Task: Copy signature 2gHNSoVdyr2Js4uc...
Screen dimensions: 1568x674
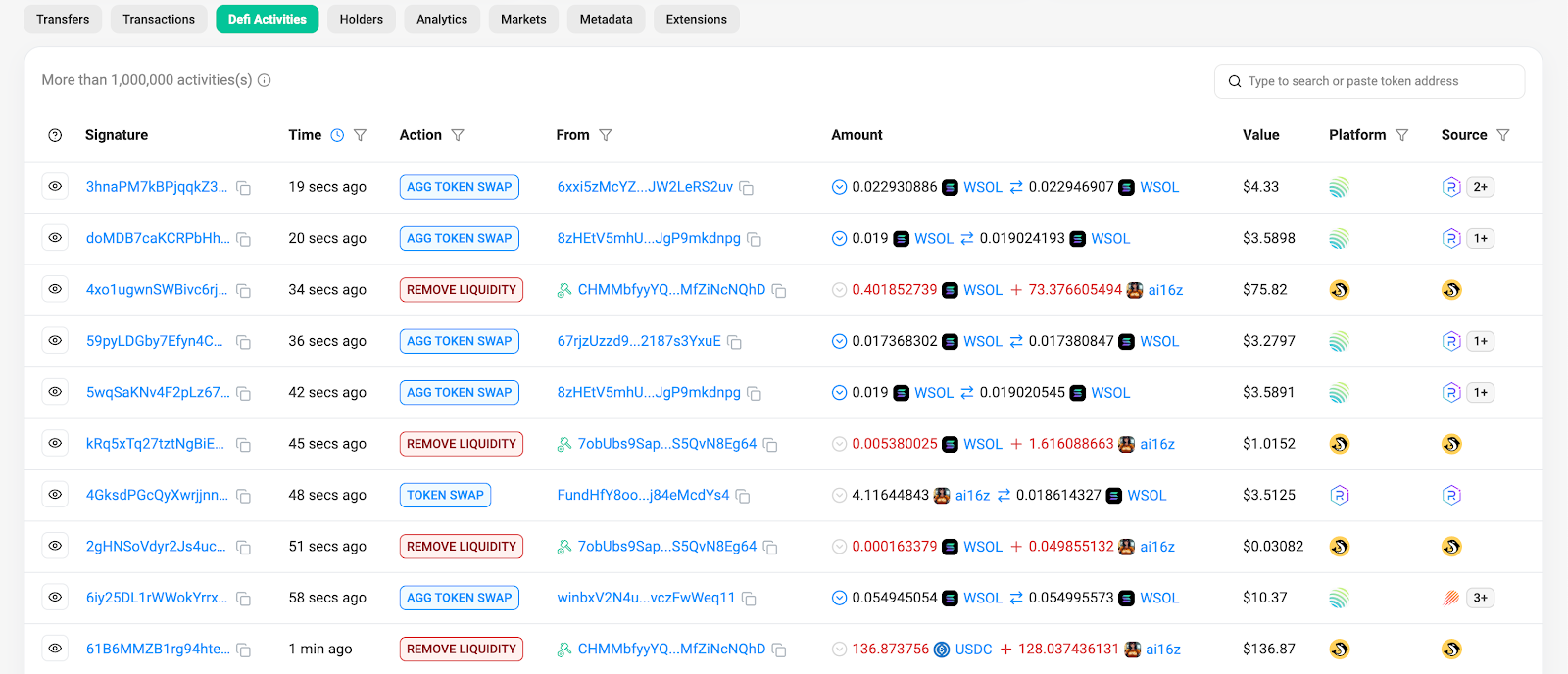Action: point(244,548)
